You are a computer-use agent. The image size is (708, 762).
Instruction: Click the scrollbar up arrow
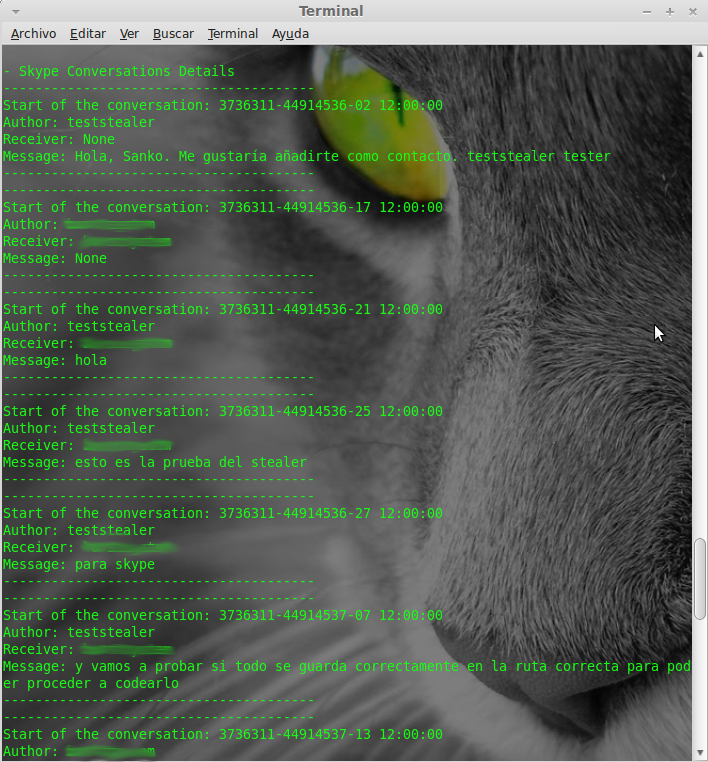[700, 54]
